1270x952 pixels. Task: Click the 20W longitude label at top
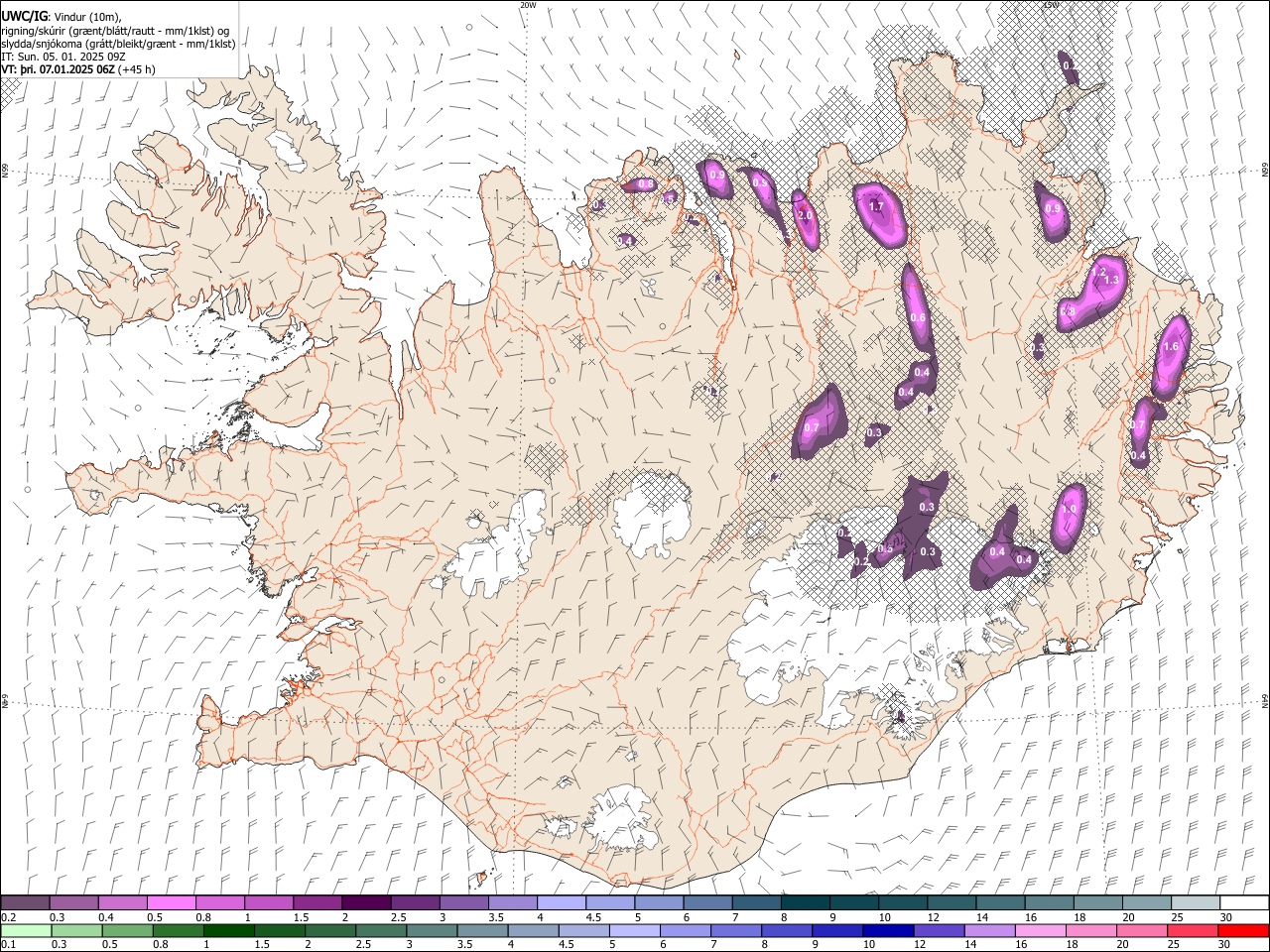(x=528, y=5)
